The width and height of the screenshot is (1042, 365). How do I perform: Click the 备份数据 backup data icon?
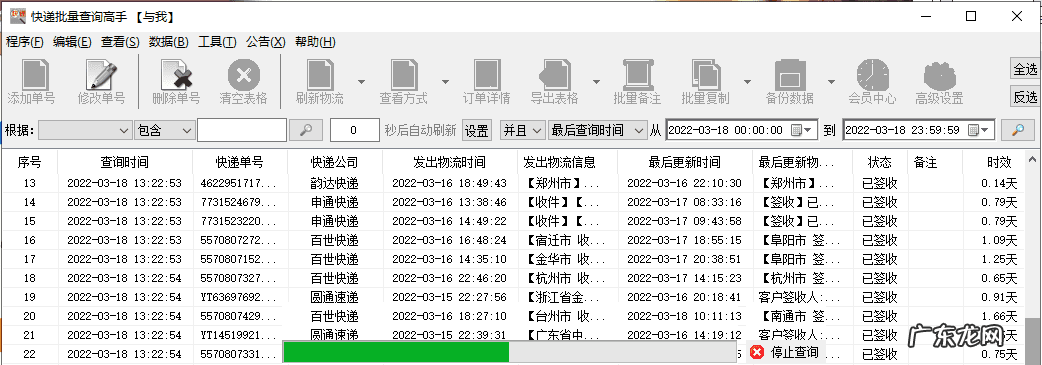(x=789, y=74)
